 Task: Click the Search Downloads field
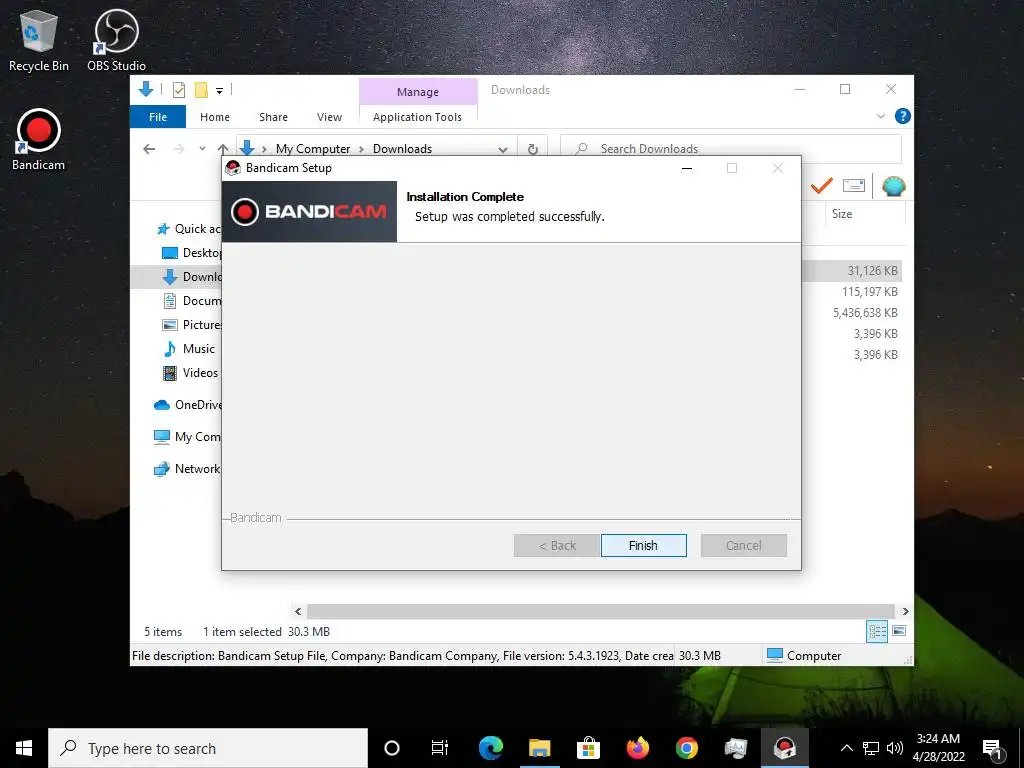pos(731,149)
